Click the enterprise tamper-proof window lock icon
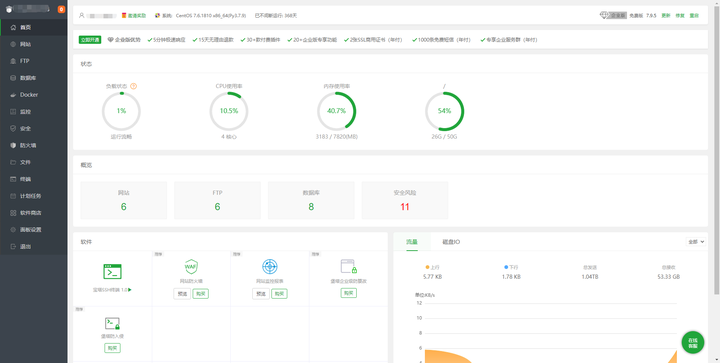 [349, 266]
